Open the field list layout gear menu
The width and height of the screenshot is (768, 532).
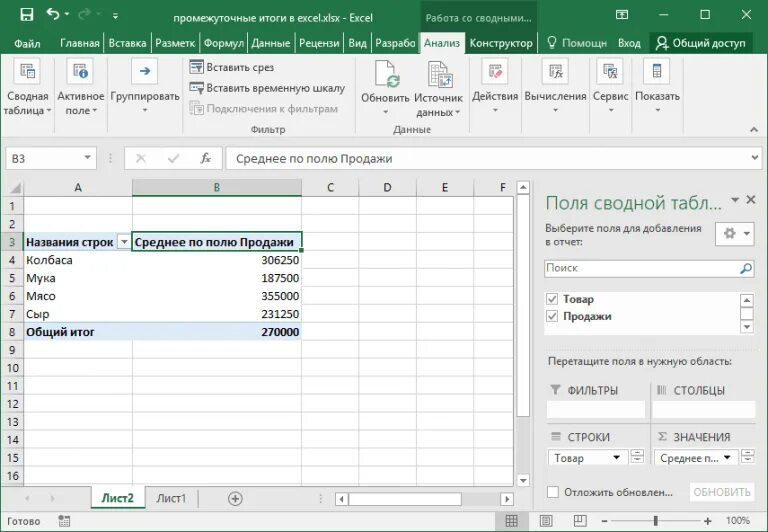pyautogui.click(x=734, y=234)
